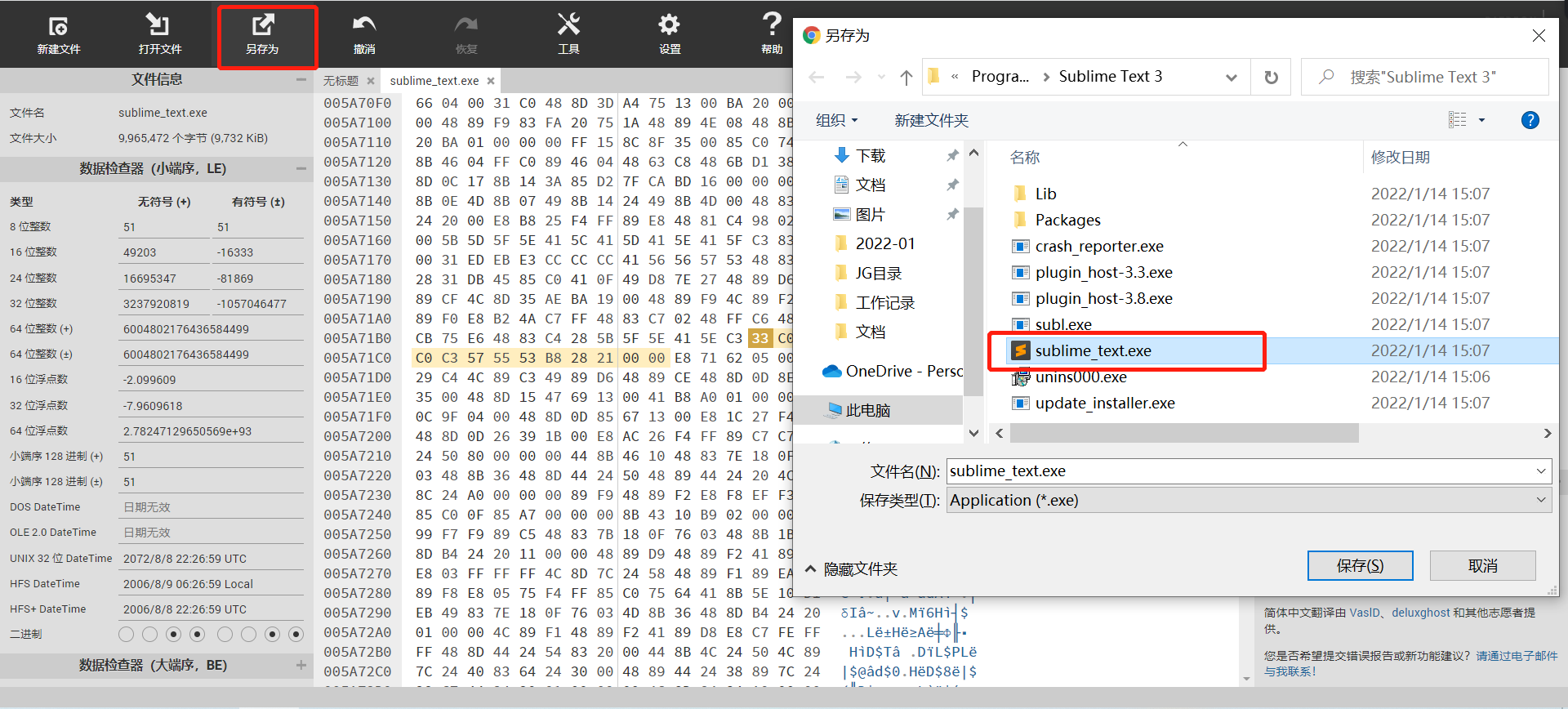
Task: Collapse the 文件信息 panel
Action: tap(301, 79)
